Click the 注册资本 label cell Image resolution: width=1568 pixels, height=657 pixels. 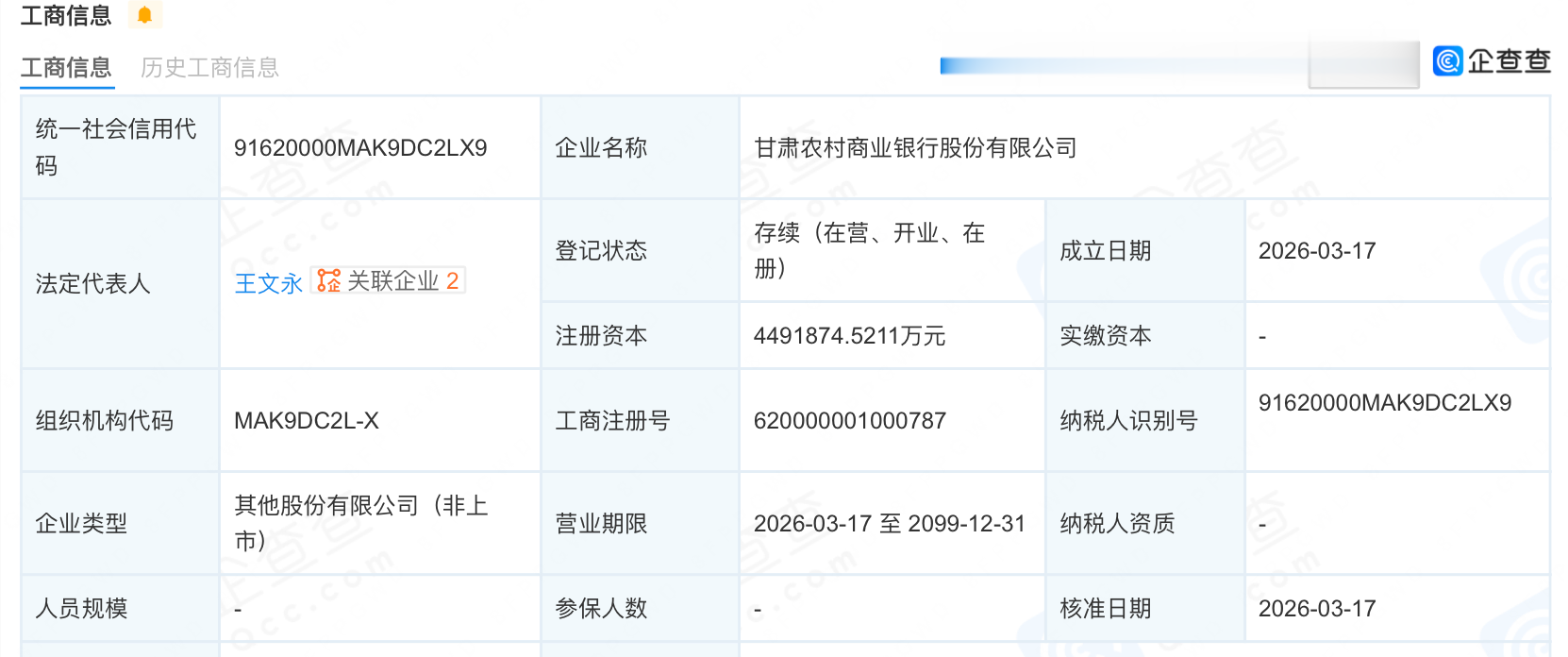click(x=640, y=335)
